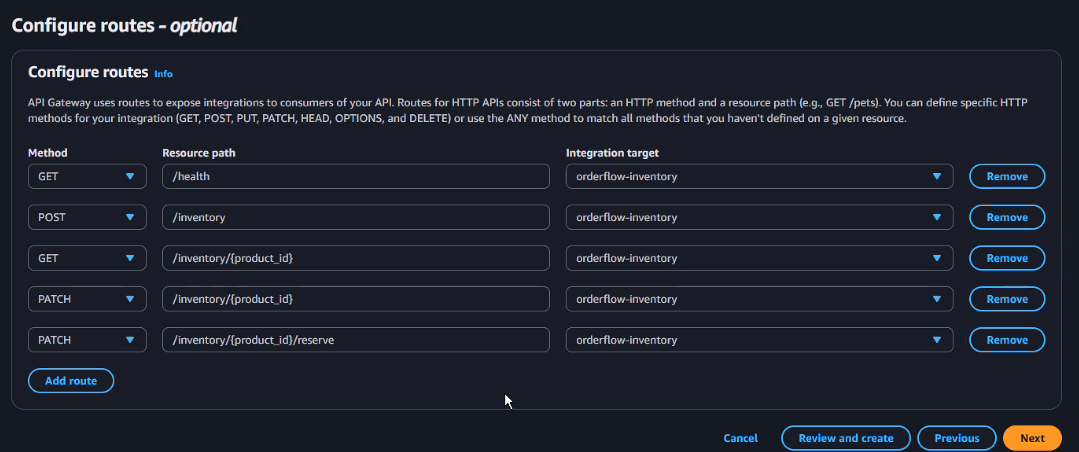Screen dimensions: 1079x452
Task: Open Method dropdown for /health route
Action: (87, 176)
